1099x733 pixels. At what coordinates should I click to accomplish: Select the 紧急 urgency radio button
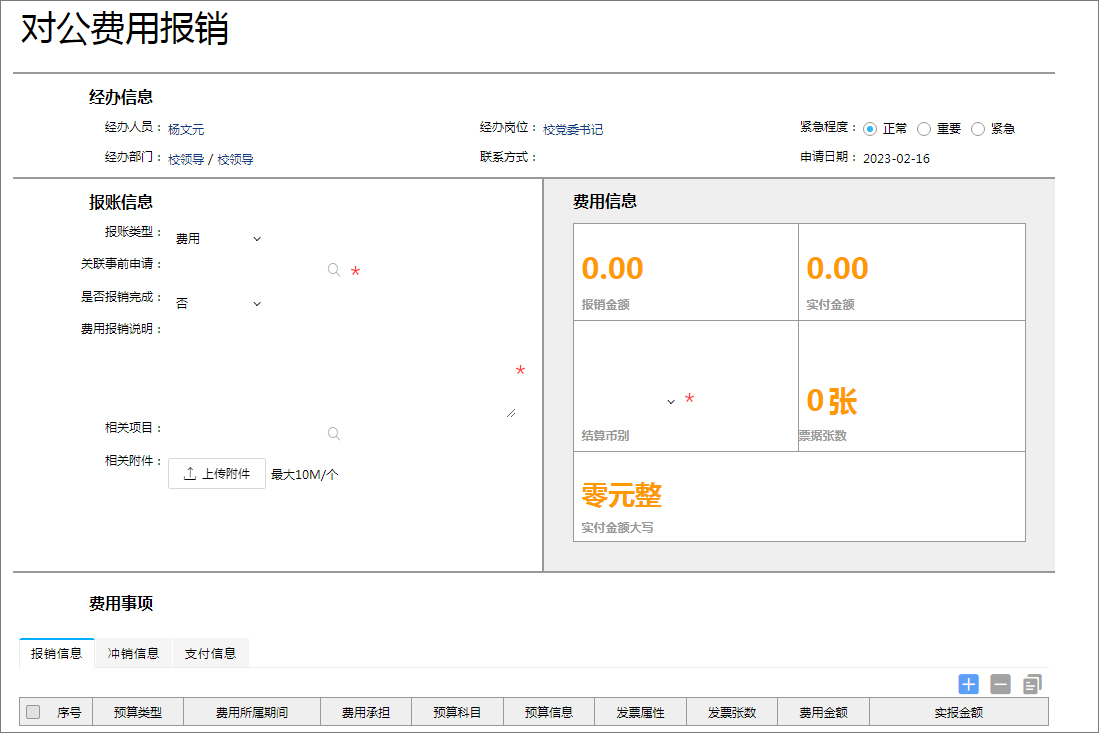978,129
